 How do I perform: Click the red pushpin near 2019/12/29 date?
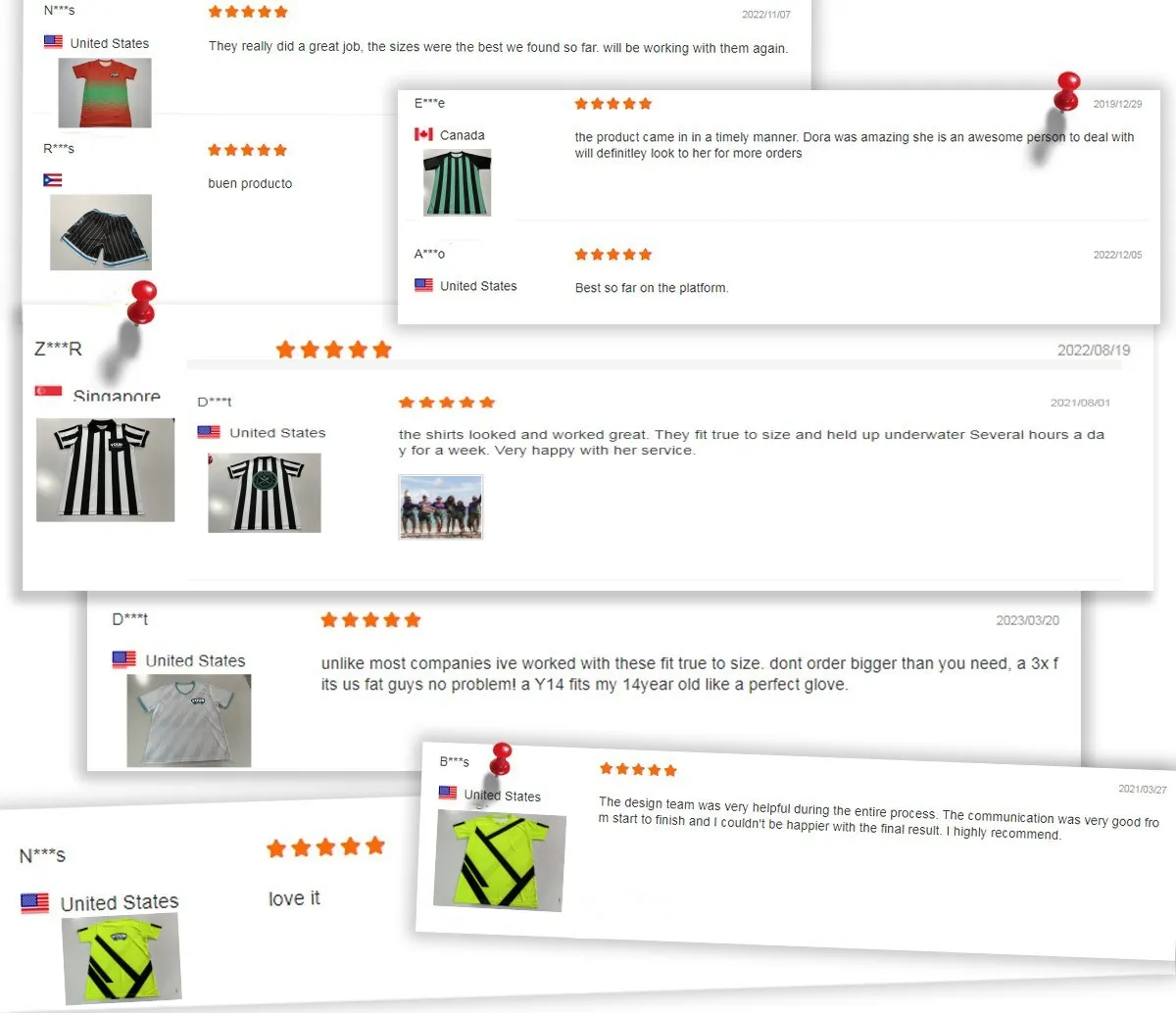coord(1067,91)
